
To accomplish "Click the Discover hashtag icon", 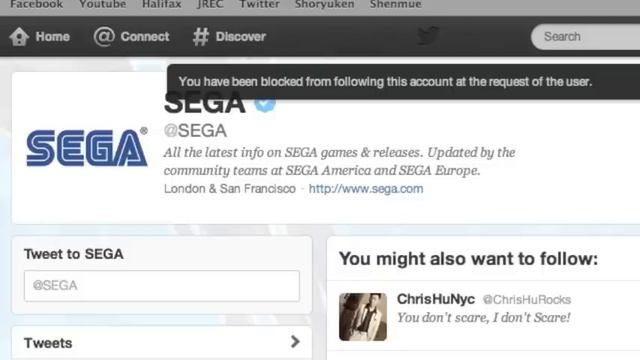I will [200, 37].
